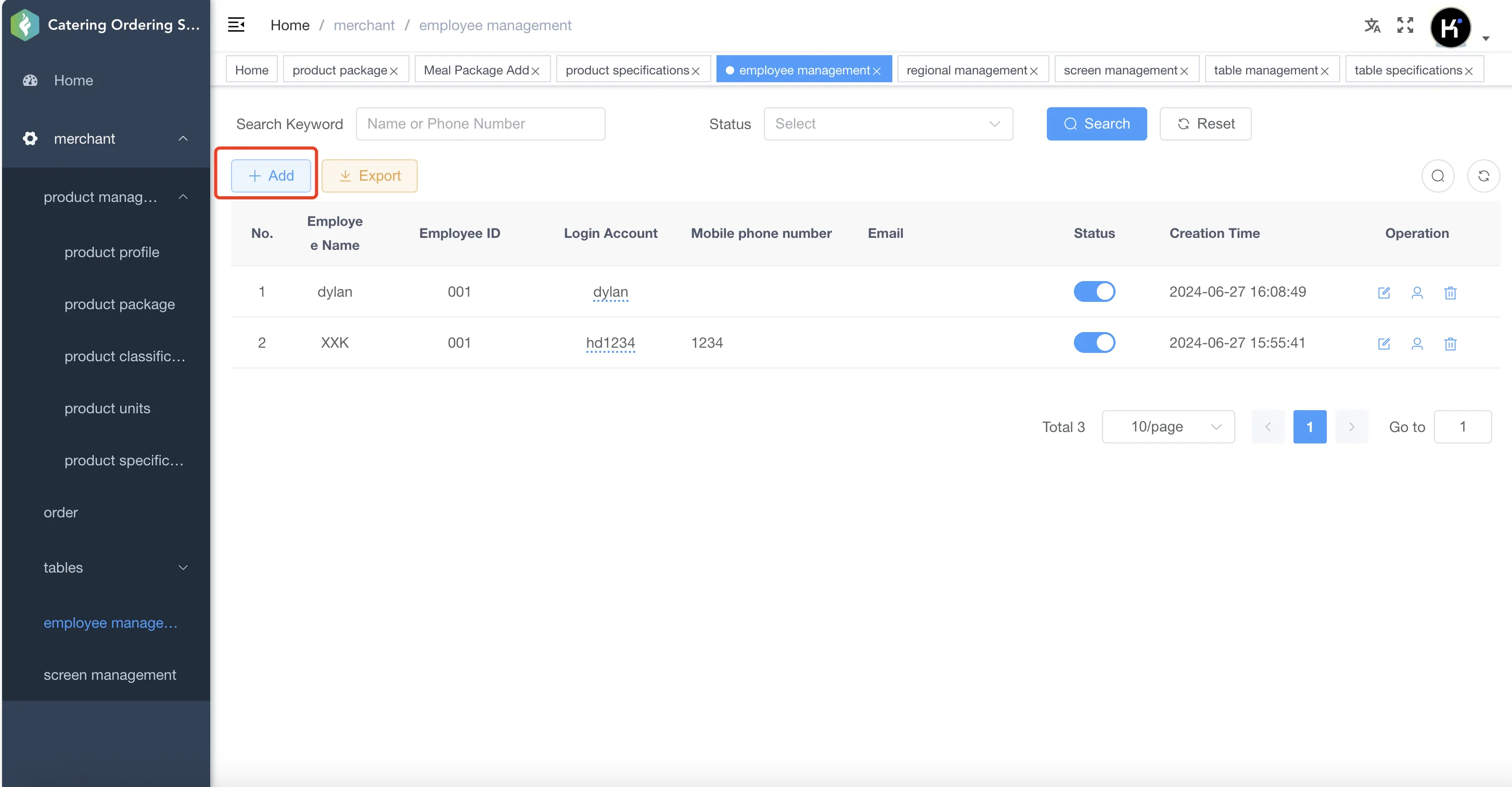Open screen management in the sidebar
The image size is (1512, 787).
pyautogui.click(x=106, y=675)
